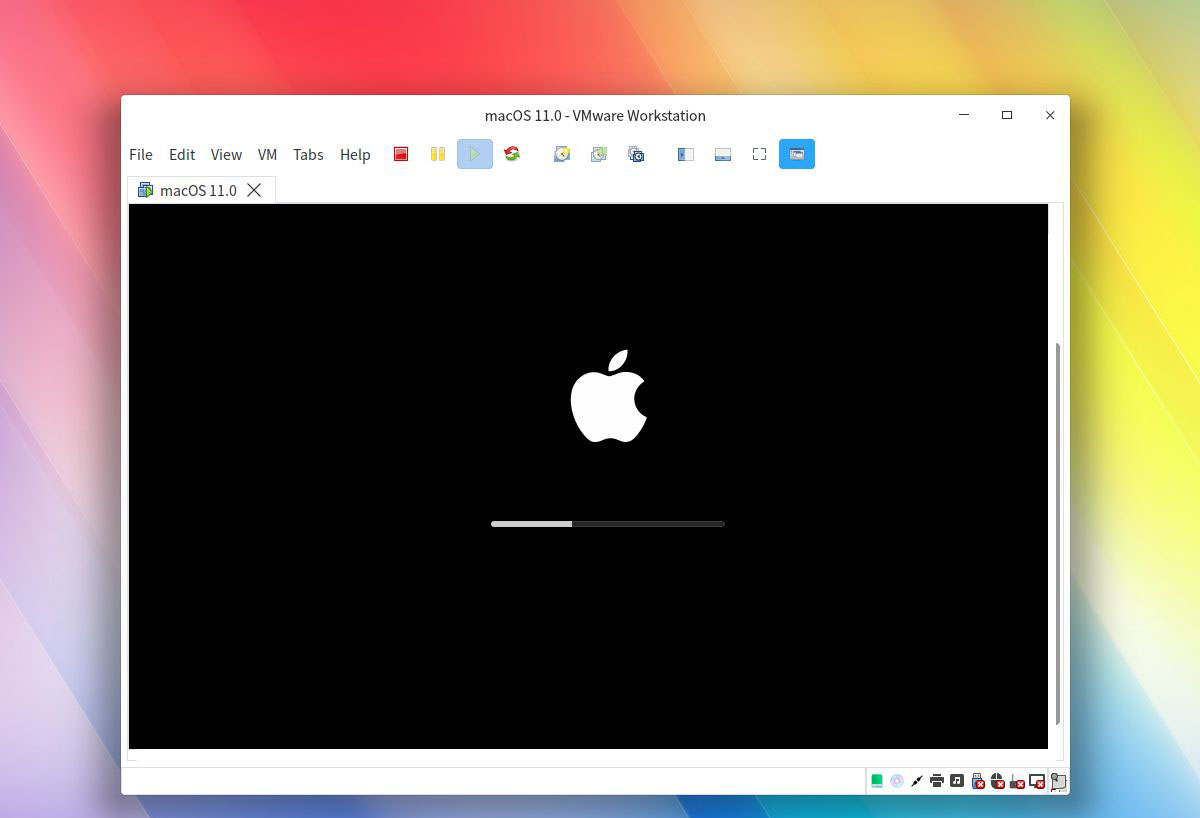Pause the VM with the yellow suspend icon
Image resolution: width=1200 pixels, height=818 pixels.
[437, 154]
